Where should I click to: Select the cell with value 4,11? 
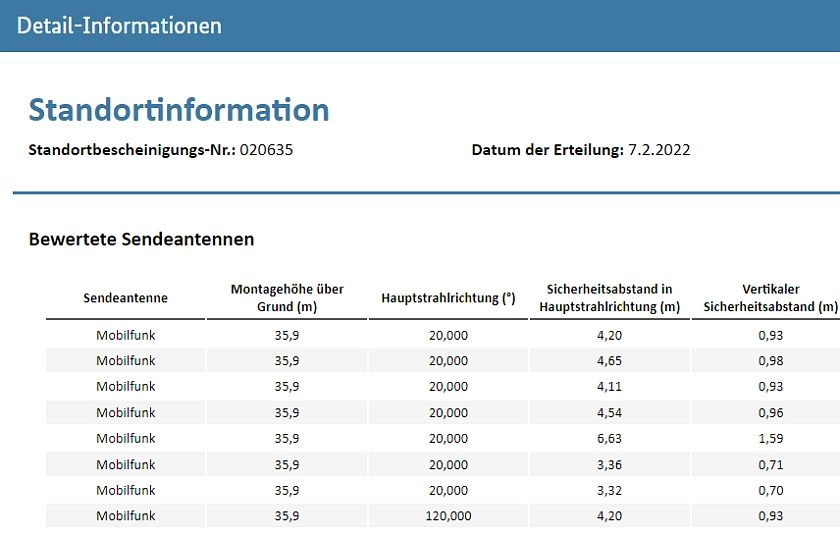point(609,386)
